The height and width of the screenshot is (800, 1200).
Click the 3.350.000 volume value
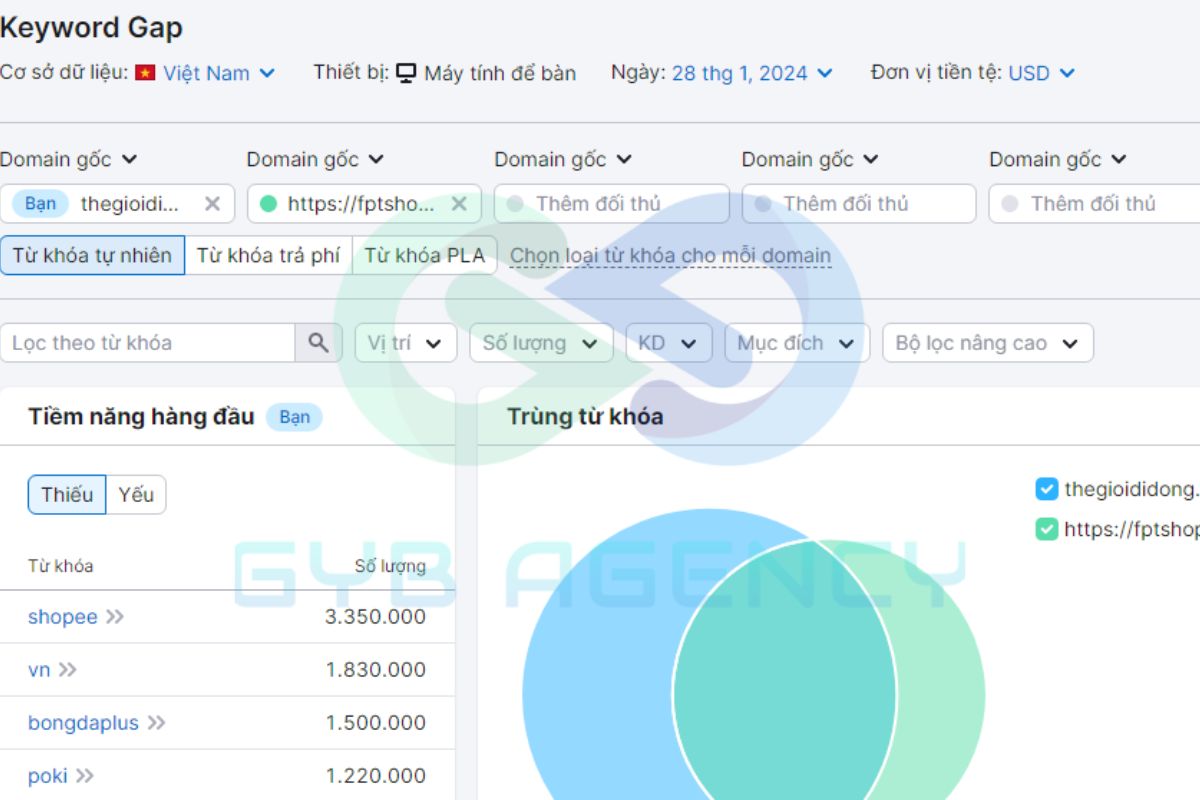(x=375, y=617)
